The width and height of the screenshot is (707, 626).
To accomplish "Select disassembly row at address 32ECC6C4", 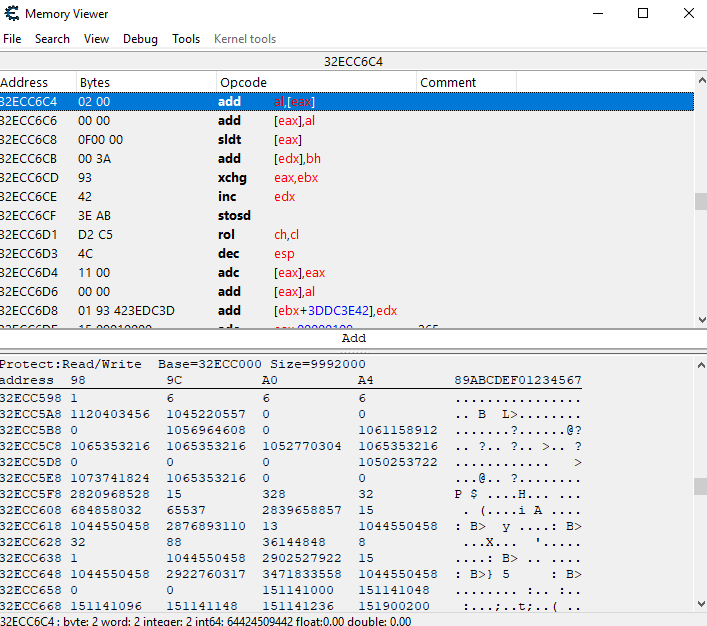I will pos(347,101).
